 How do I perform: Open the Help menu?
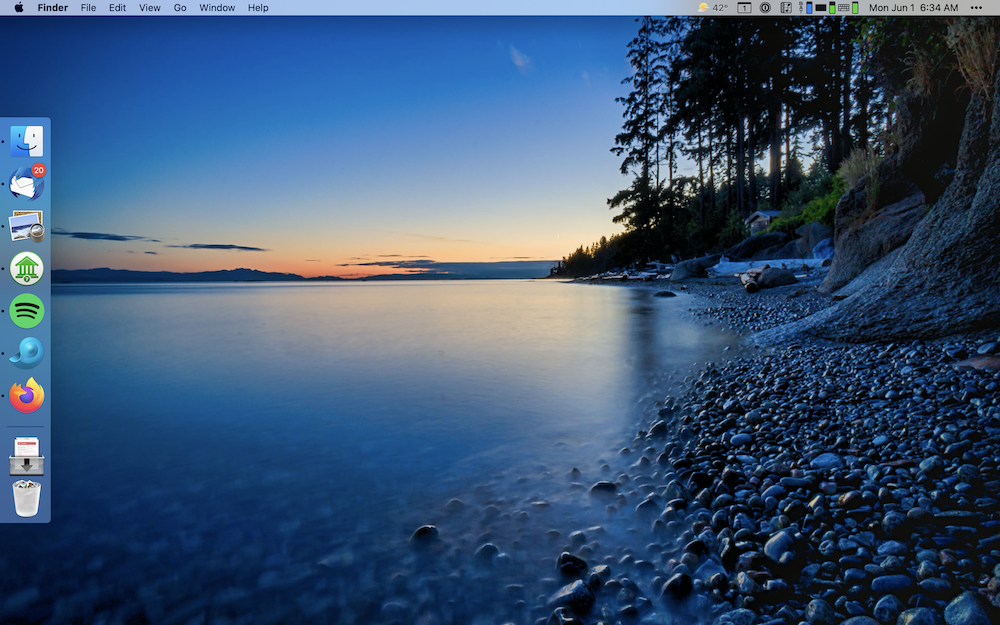tap(258, 8)
